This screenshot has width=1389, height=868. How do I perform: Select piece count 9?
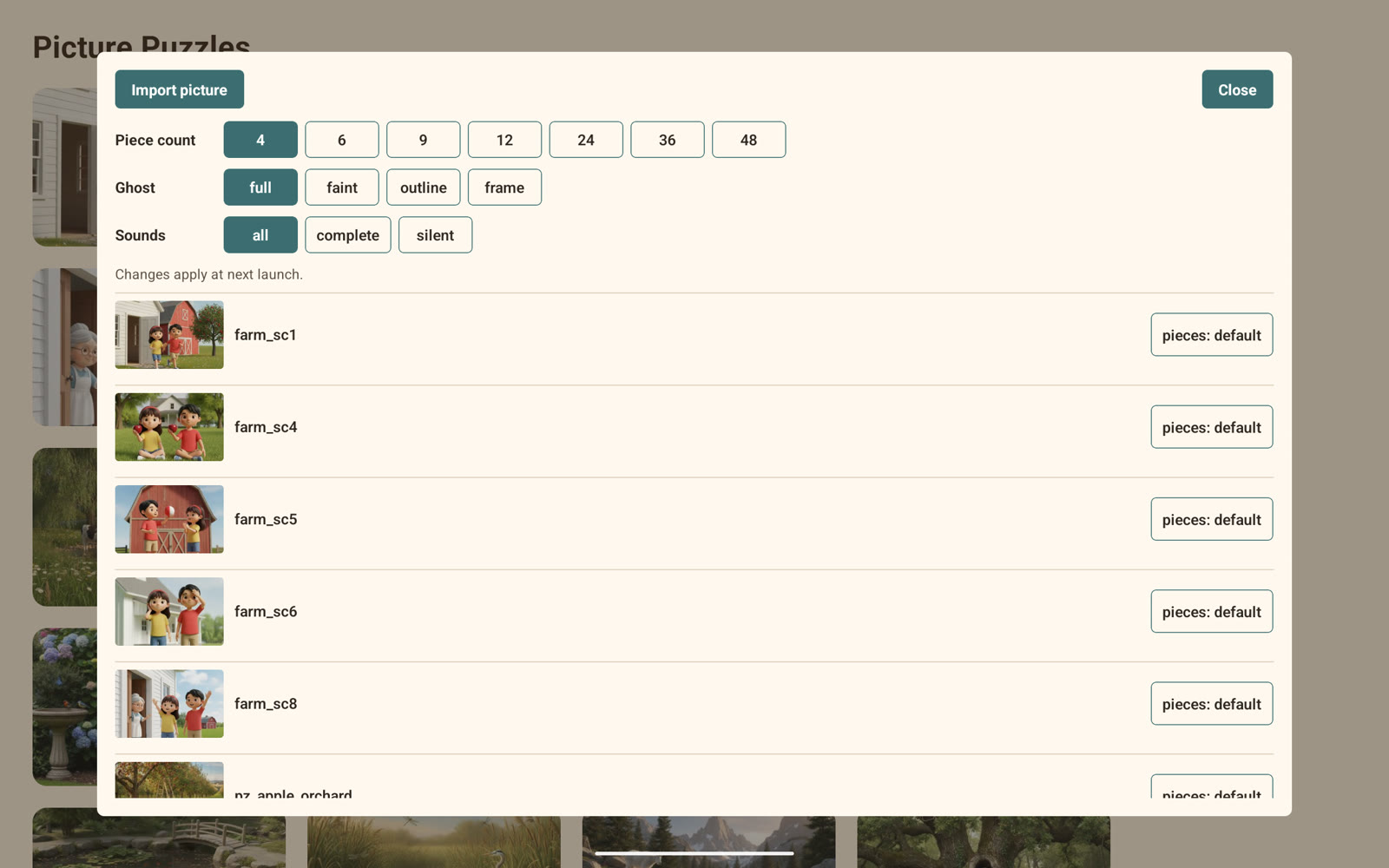pyautogui.click(x=423, y=140)
